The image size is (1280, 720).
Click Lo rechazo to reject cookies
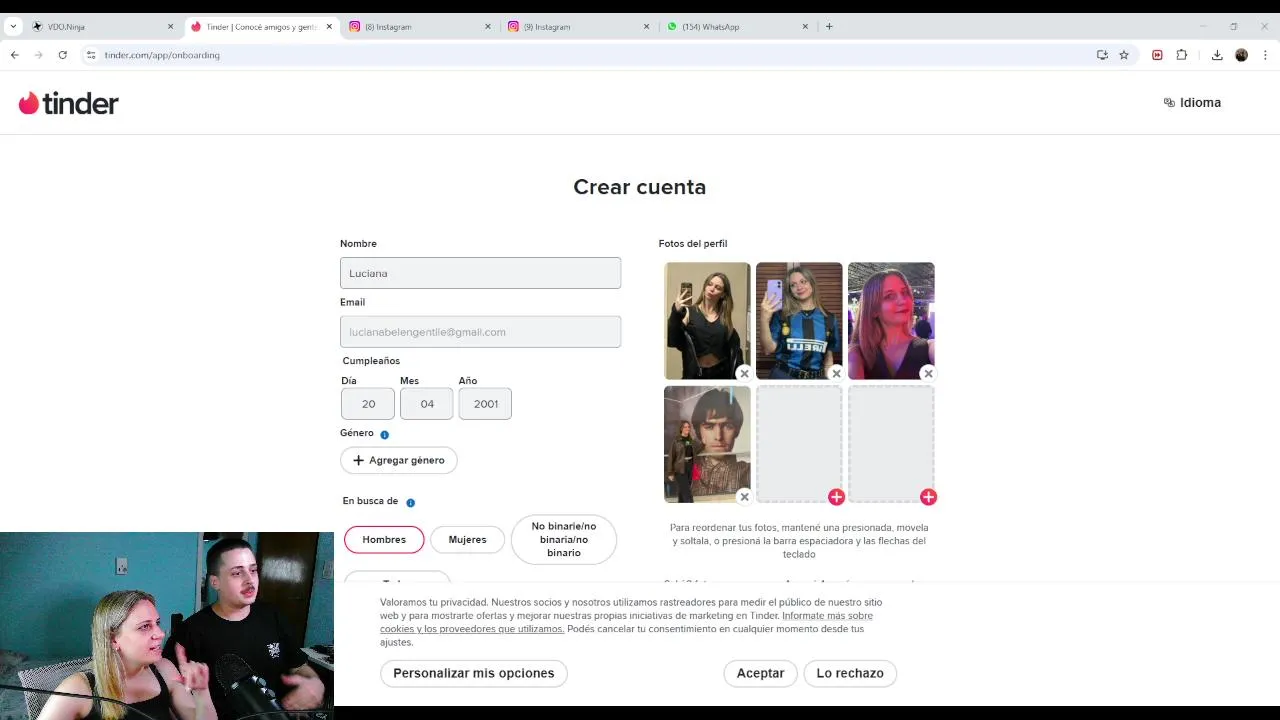(x=850, y=673)
